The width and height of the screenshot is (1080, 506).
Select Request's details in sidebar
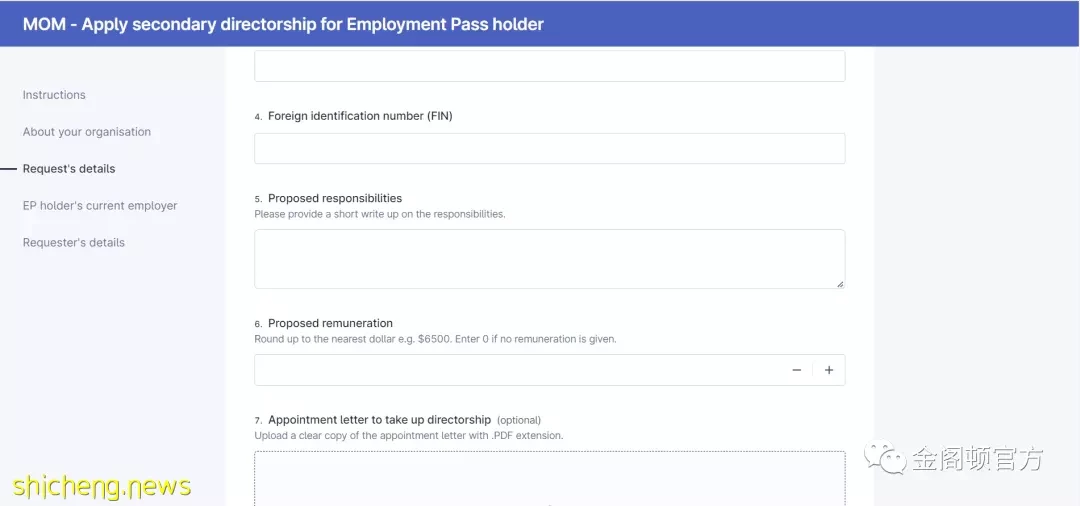click(x=69, y=169)
